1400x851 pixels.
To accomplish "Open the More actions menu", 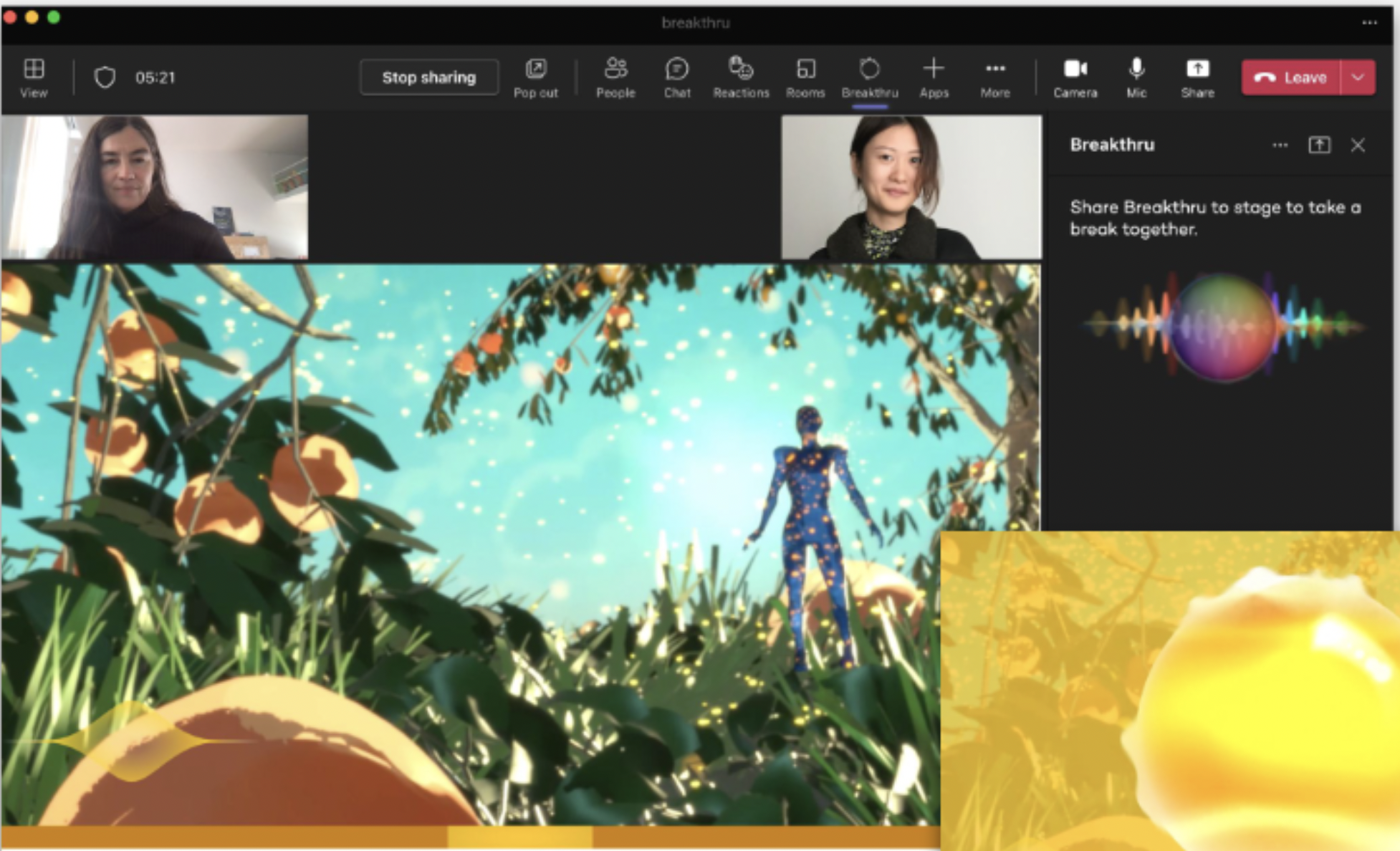I will 995,77.
